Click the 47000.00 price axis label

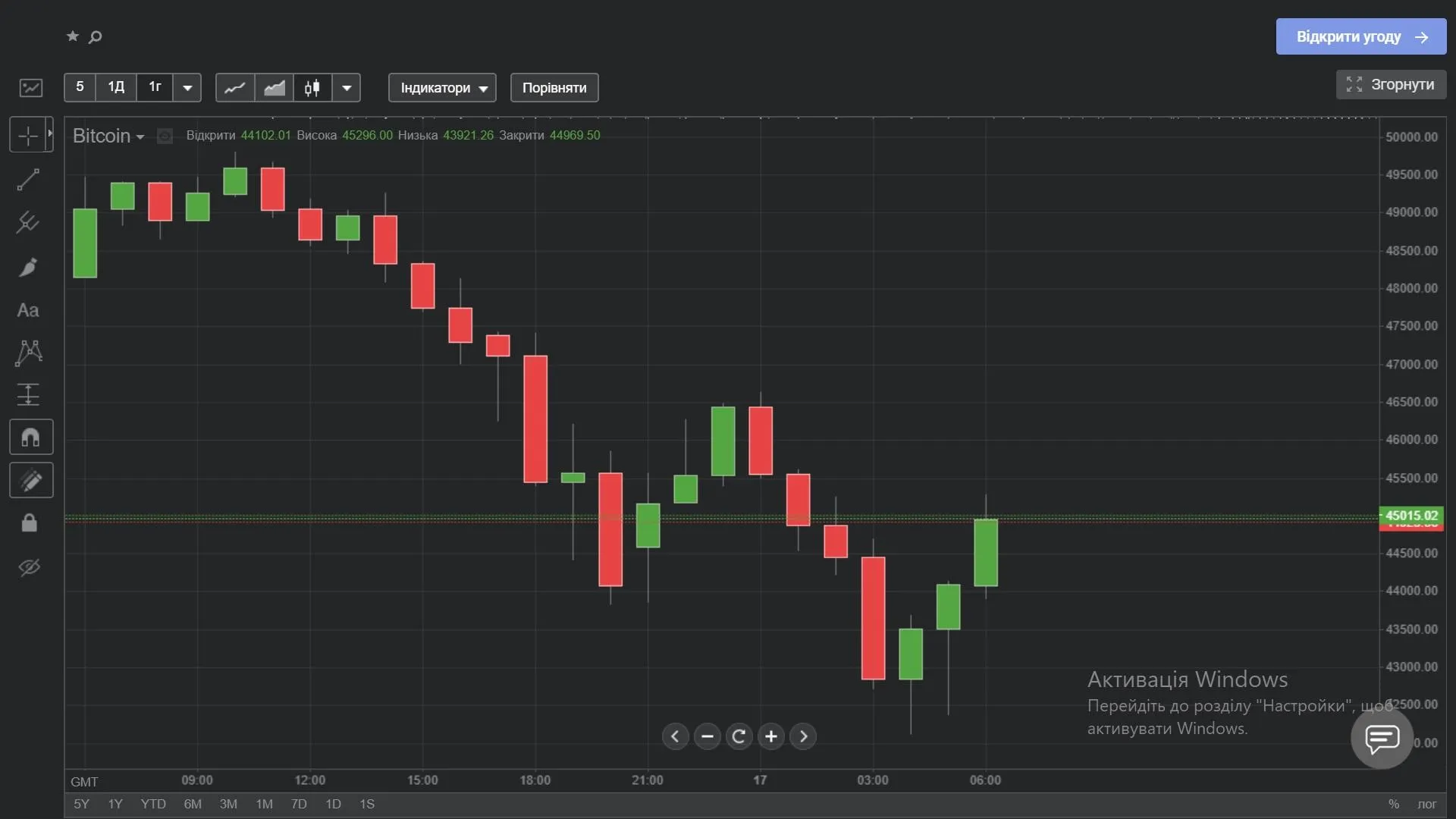[1411, 365]
